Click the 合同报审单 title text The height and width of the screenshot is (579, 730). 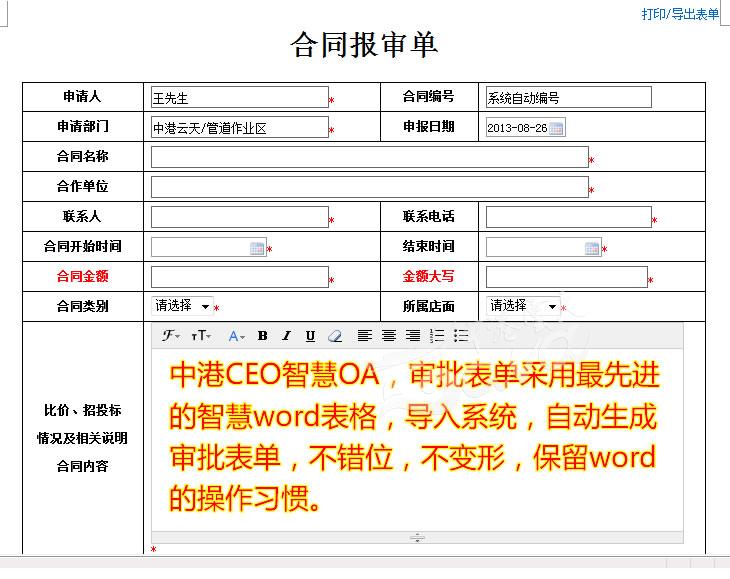tap(364, 45)
